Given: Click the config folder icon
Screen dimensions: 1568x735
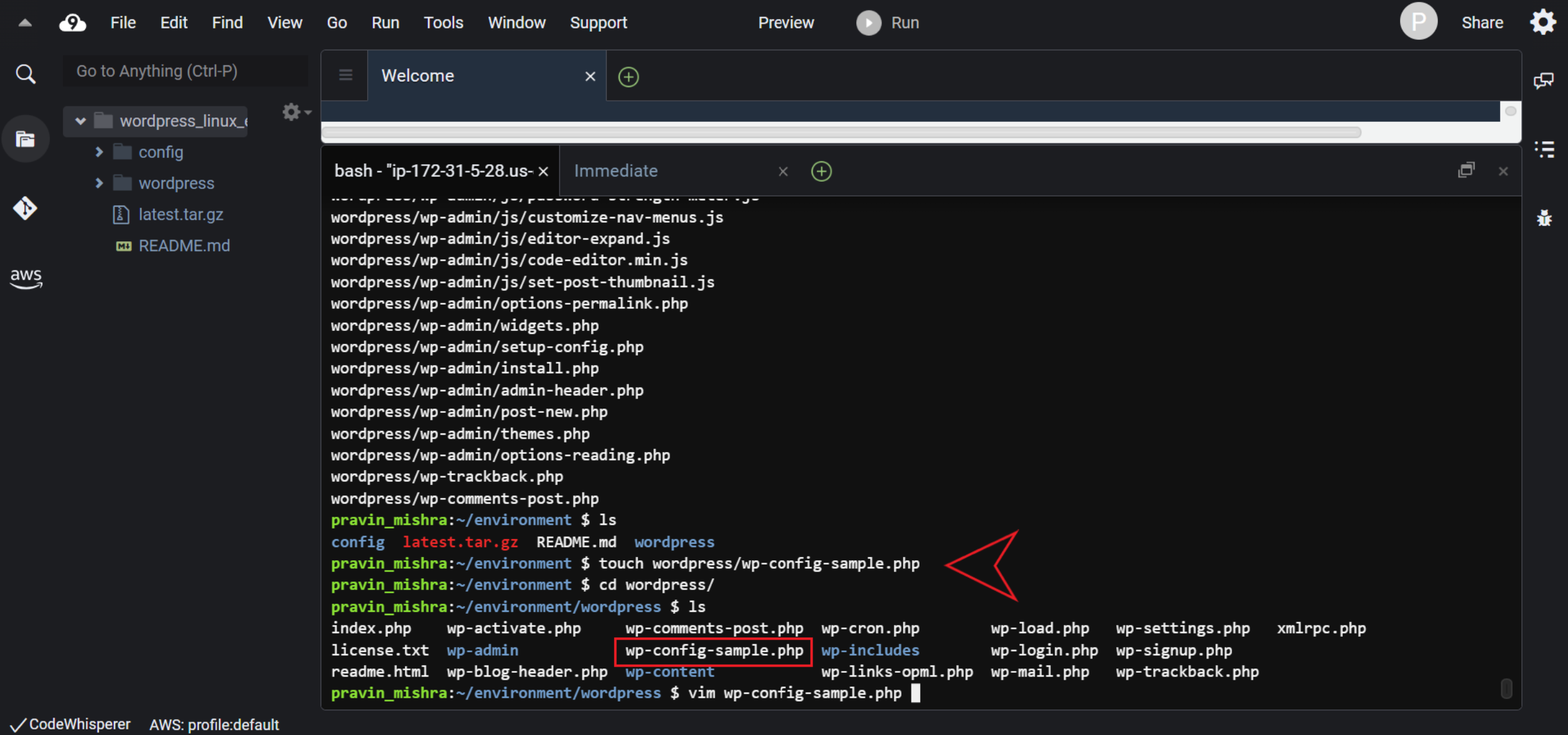Looking at the screenshot, I should (123, 152).
